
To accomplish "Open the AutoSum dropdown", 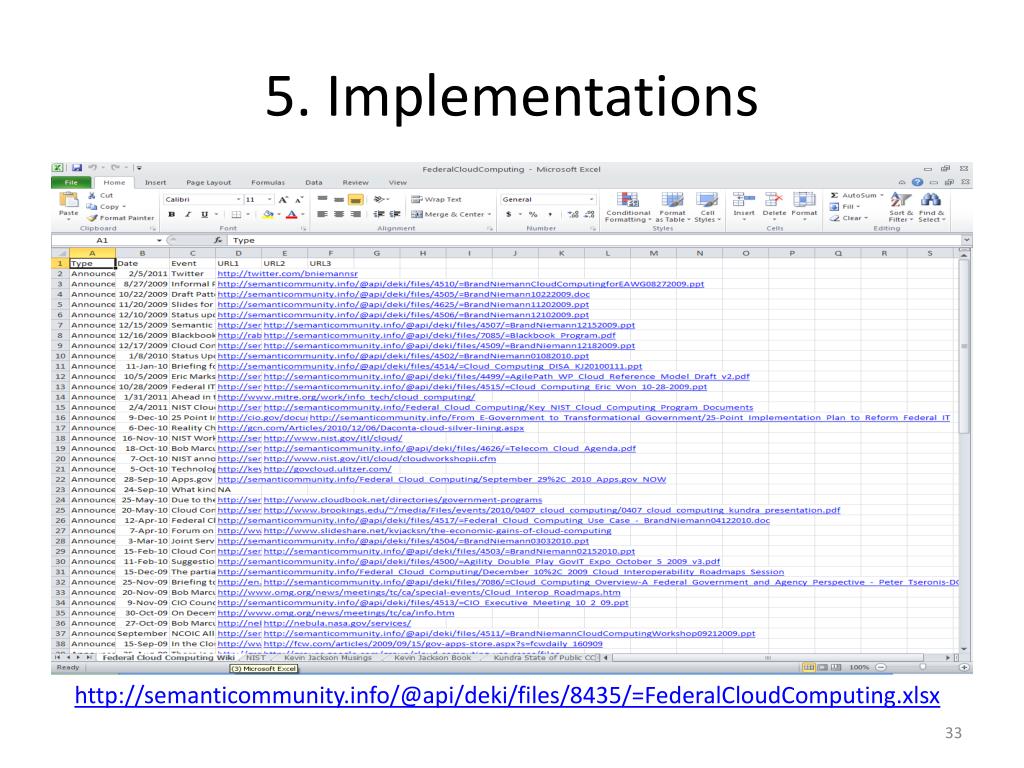I will [882, 195].
